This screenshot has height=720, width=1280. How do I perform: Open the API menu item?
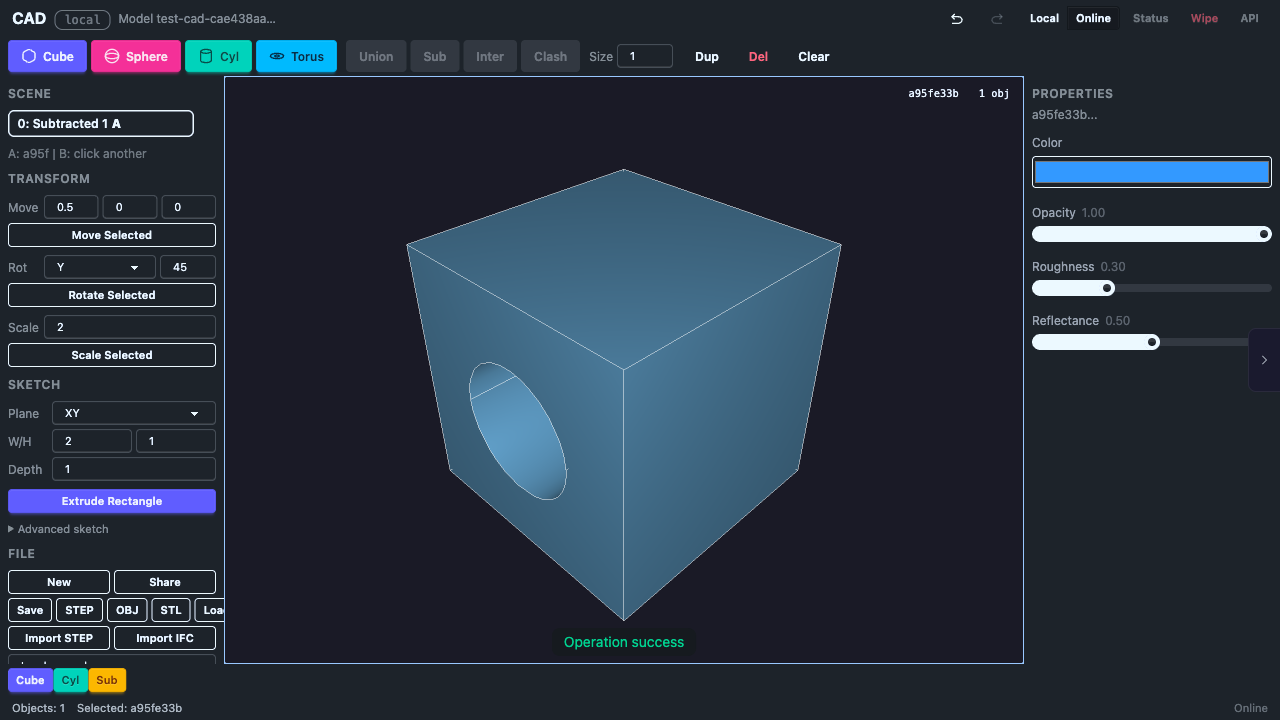pos(1249,18)
